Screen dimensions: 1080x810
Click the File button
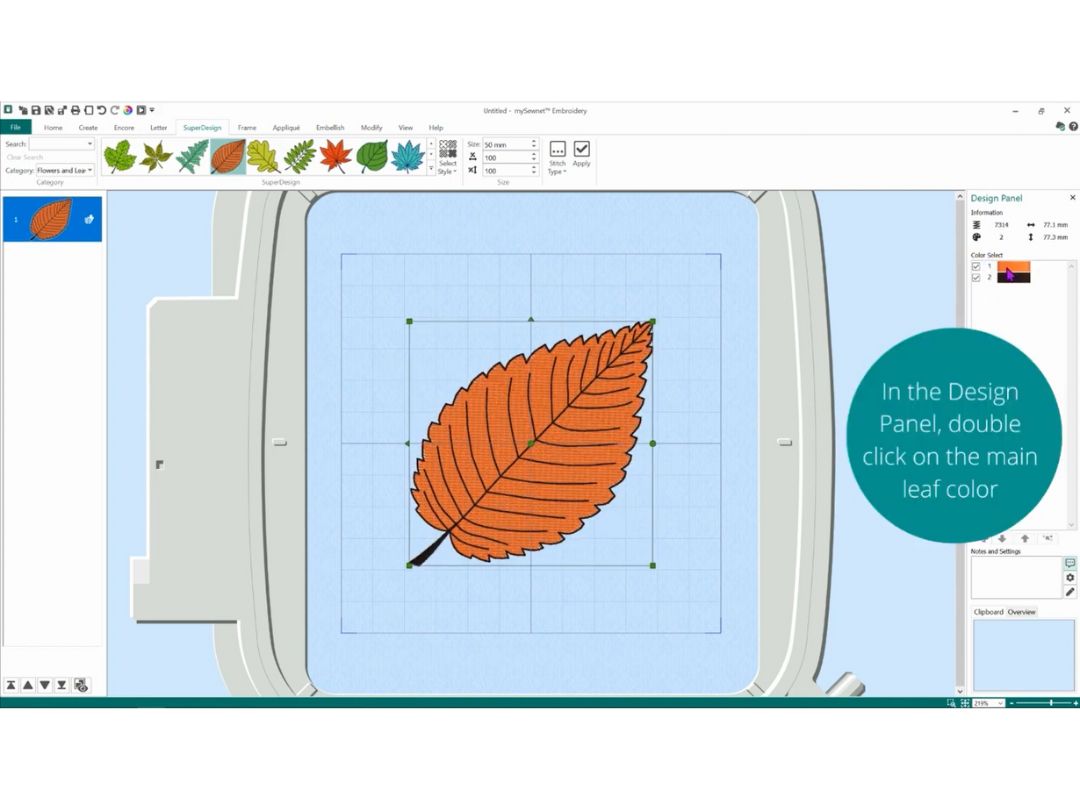[16, 127]
